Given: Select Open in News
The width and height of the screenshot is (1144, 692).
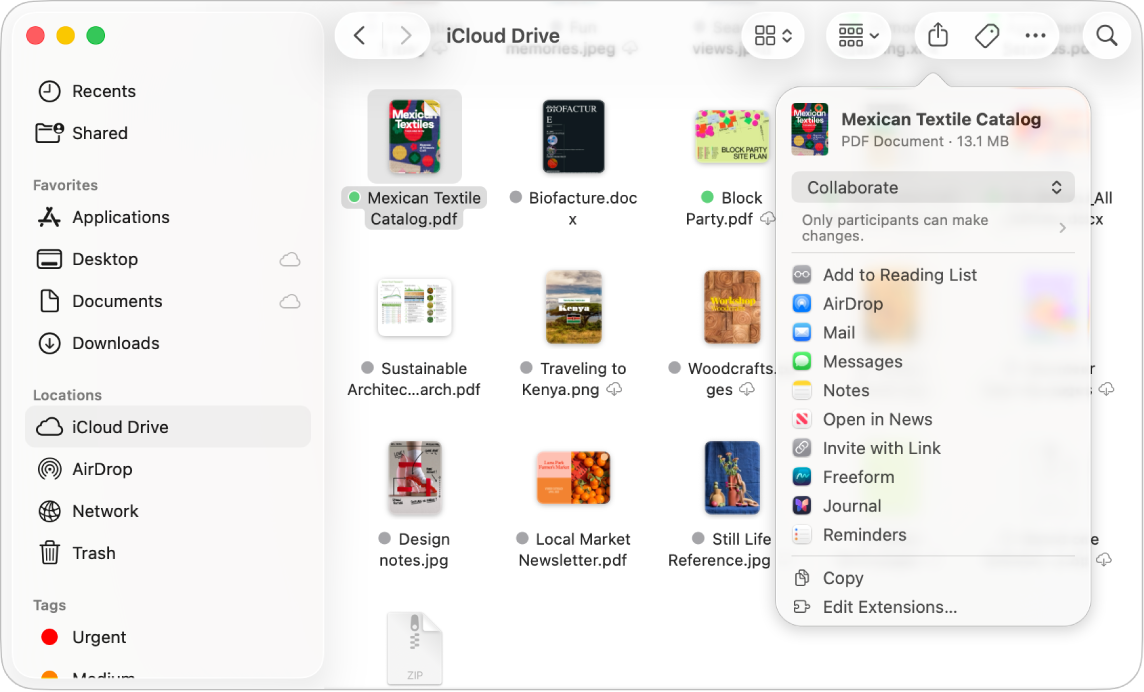Looking at the screenshot, I should tap(877, 419).
